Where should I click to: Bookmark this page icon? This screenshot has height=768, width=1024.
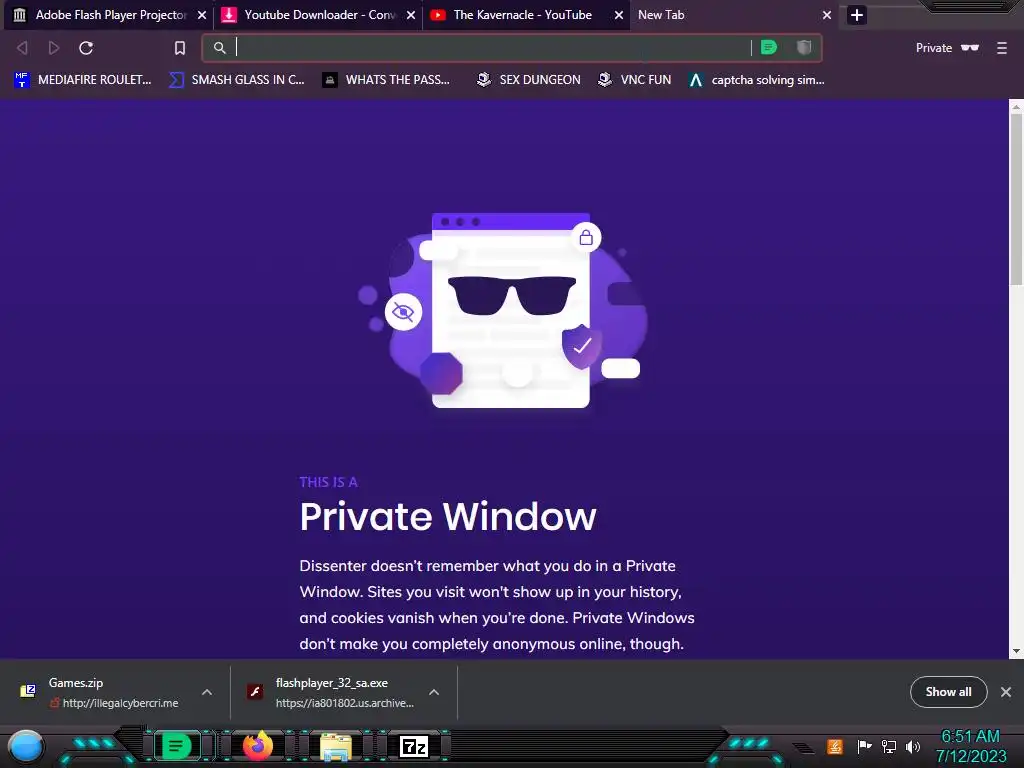click(x=180, y=48)
